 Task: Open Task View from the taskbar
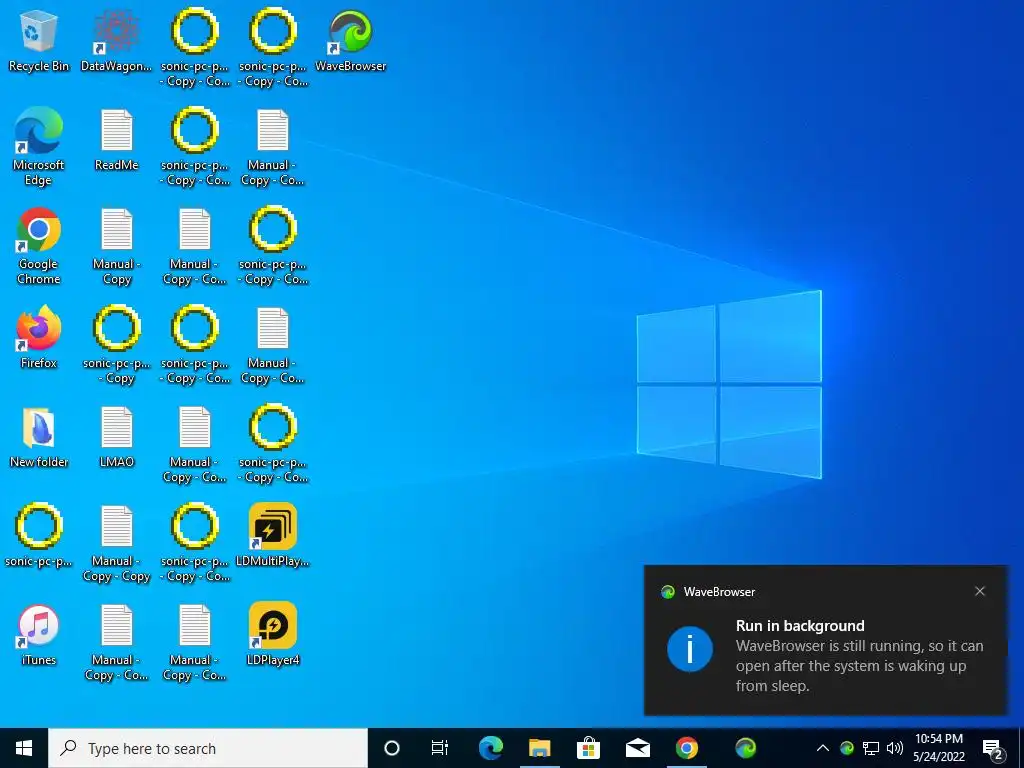(440, 748)
